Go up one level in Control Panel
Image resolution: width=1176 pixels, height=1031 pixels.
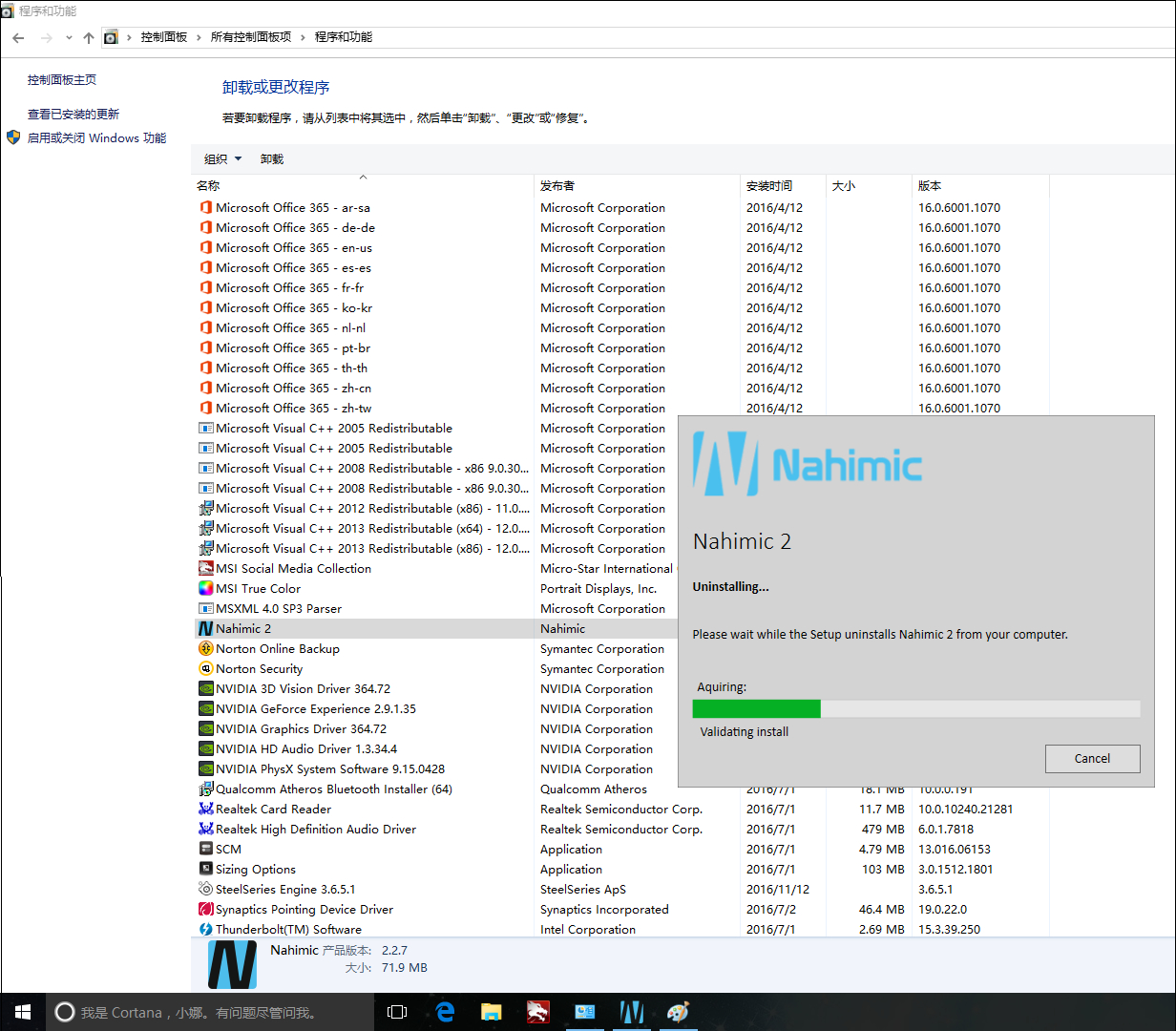click(88, 38)
